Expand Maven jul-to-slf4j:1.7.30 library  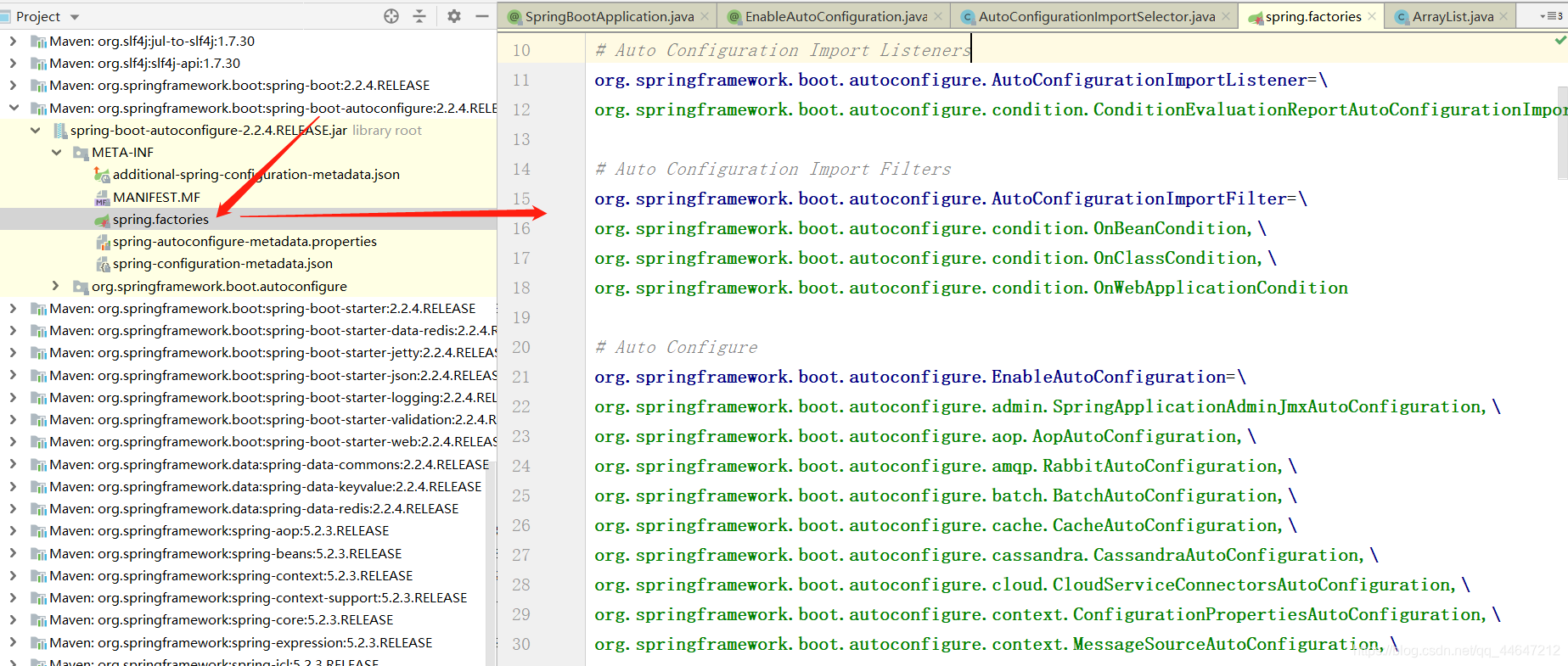click(13, 41)
